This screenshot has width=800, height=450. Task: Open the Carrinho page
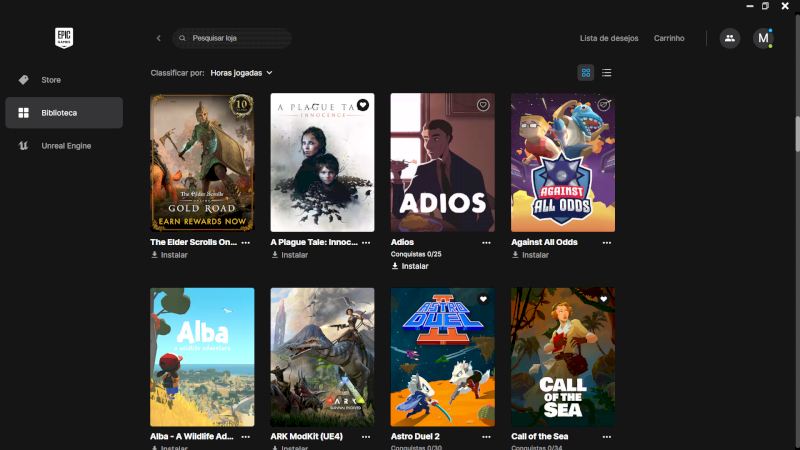669,38
